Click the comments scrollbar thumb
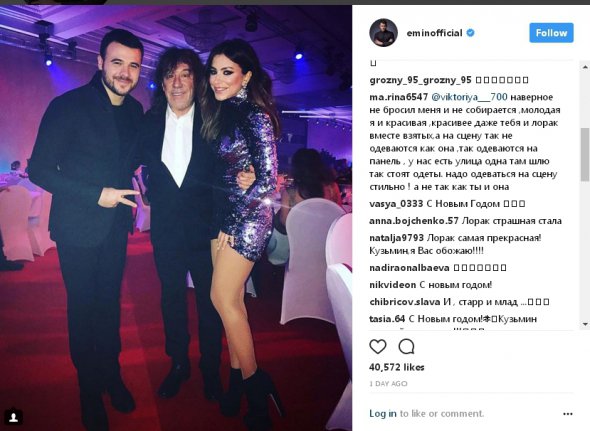Screen dimensions: 590x431 (x=585, y=155)
